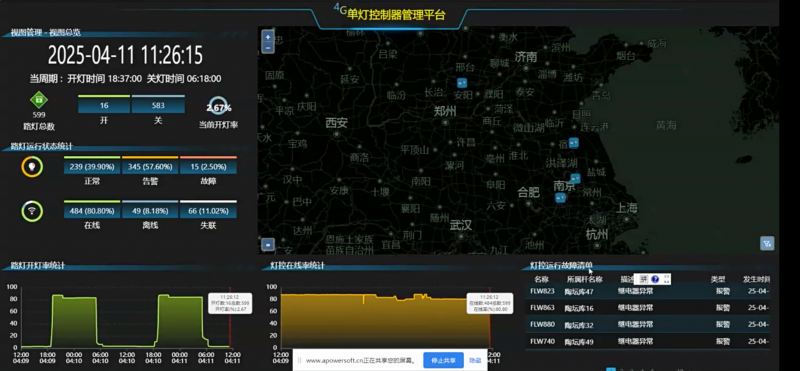The width and height of the screenshot is (800, 371).
Task: Click the 所属杆名称 column header
Action: point(585,279)
